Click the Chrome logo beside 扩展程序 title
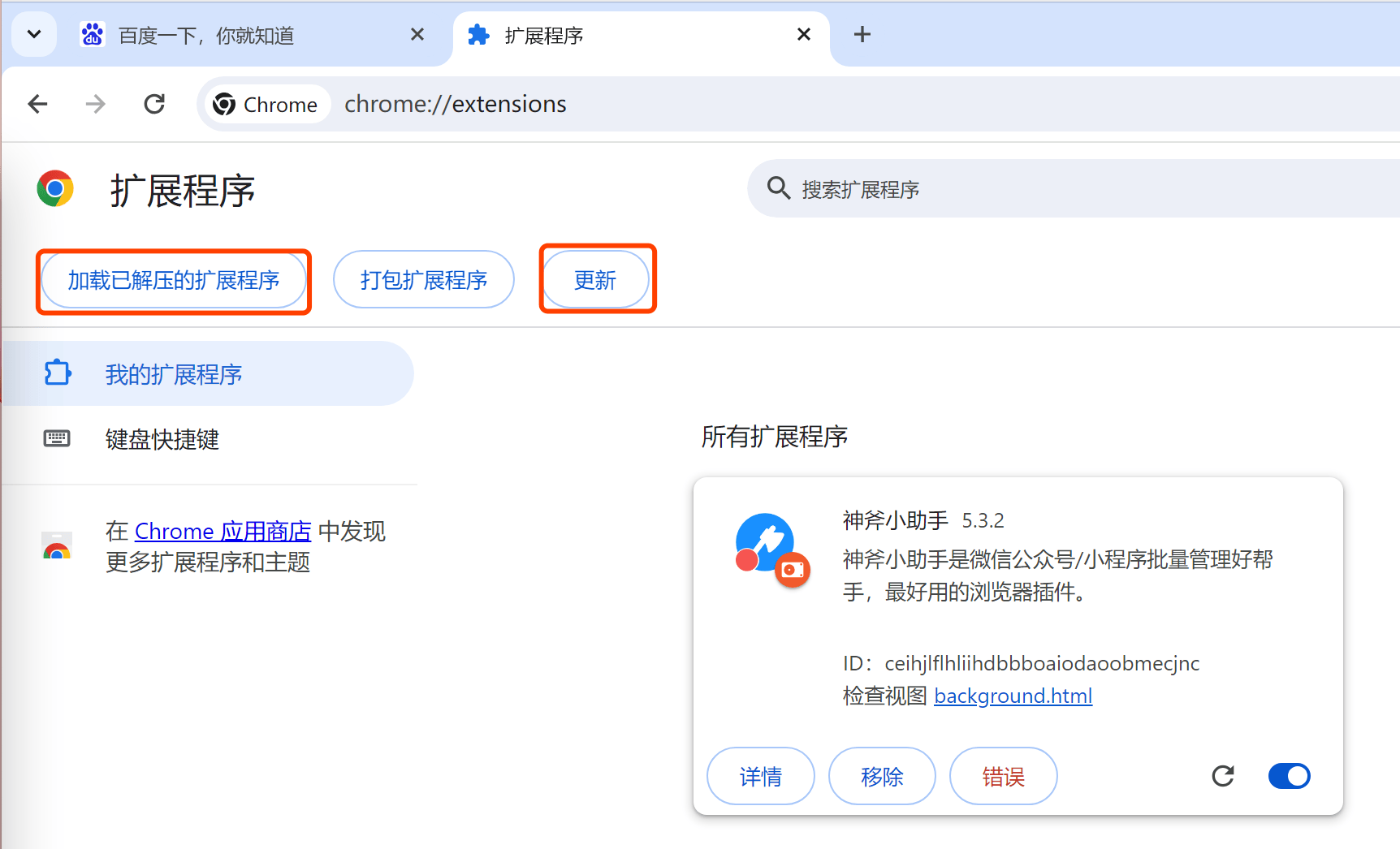This screenshot has width=1400, height=849. 55,189
